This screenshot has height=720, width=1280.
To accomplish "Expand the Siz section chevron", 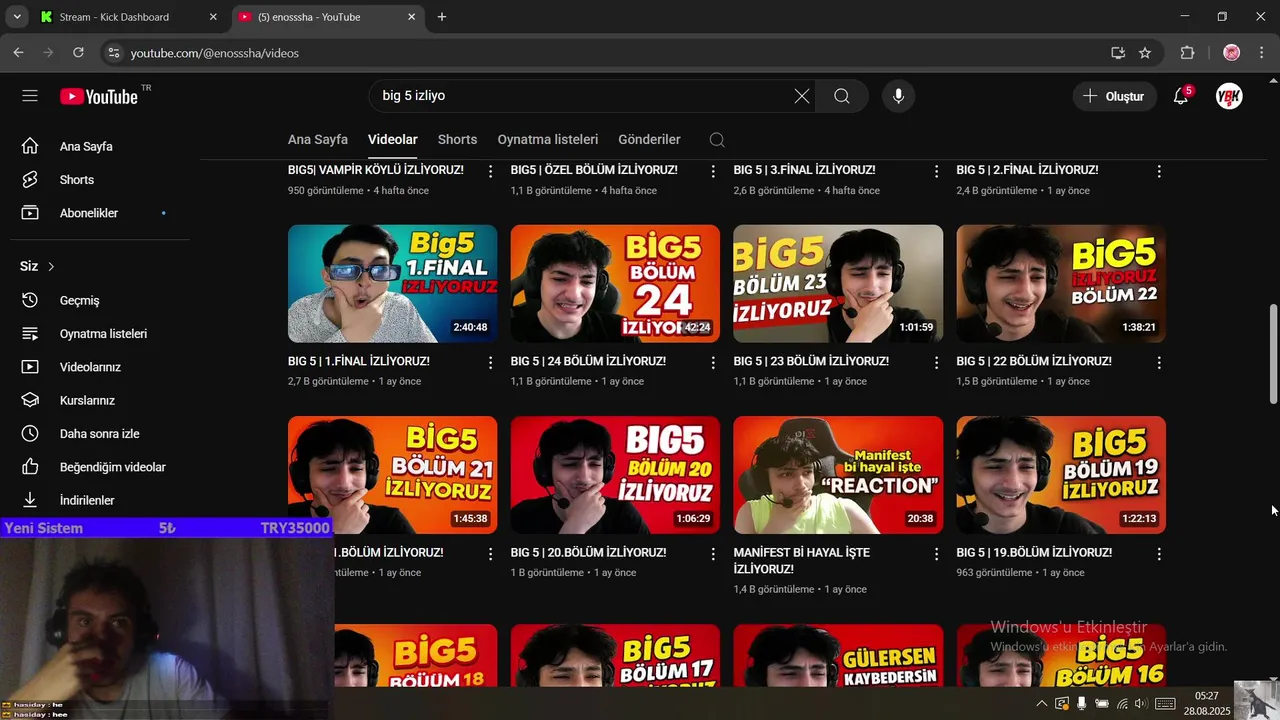I will (x=51, y=267).
